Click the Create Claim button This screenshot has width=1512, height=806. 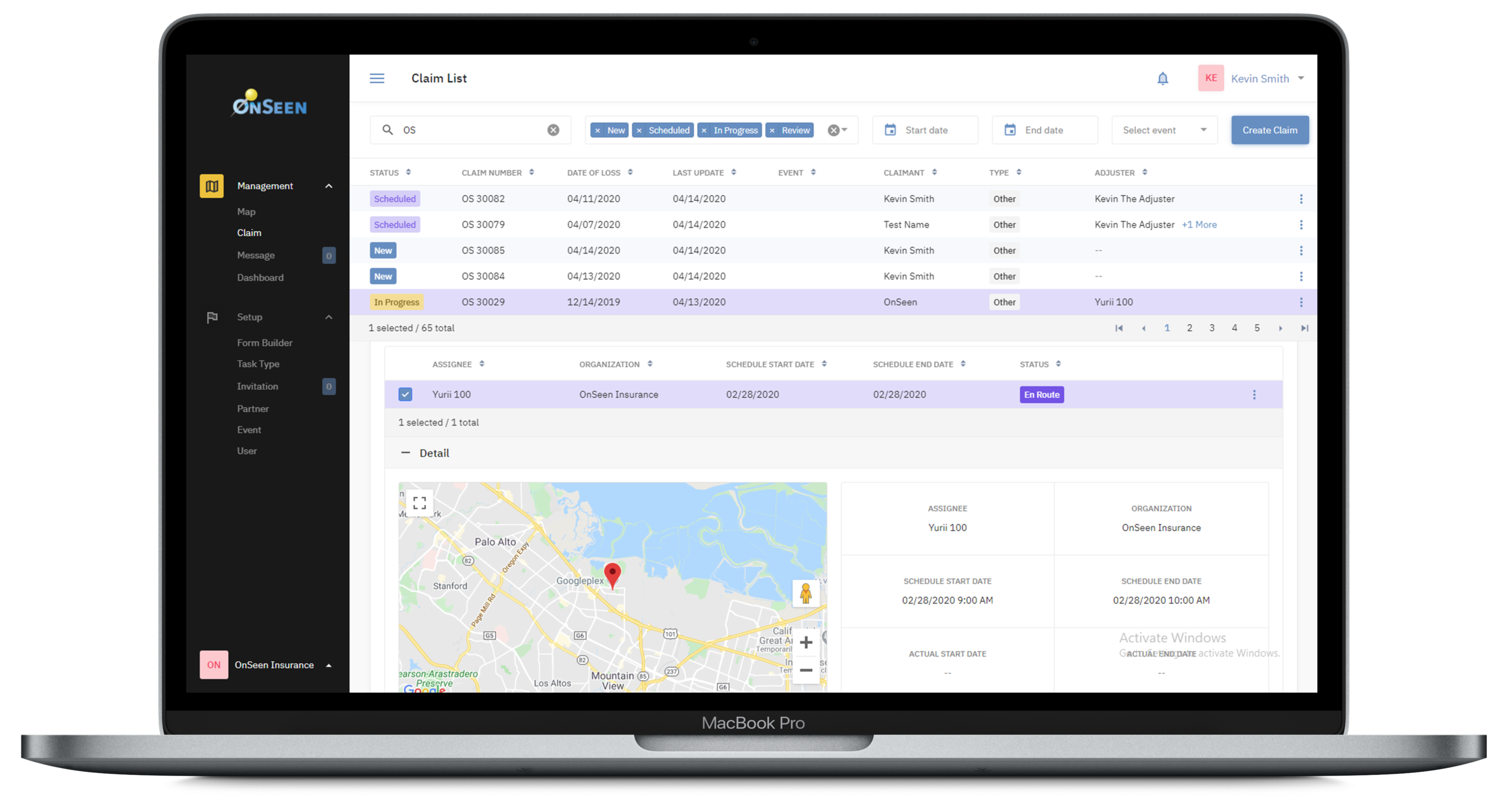click(1269, 129)
